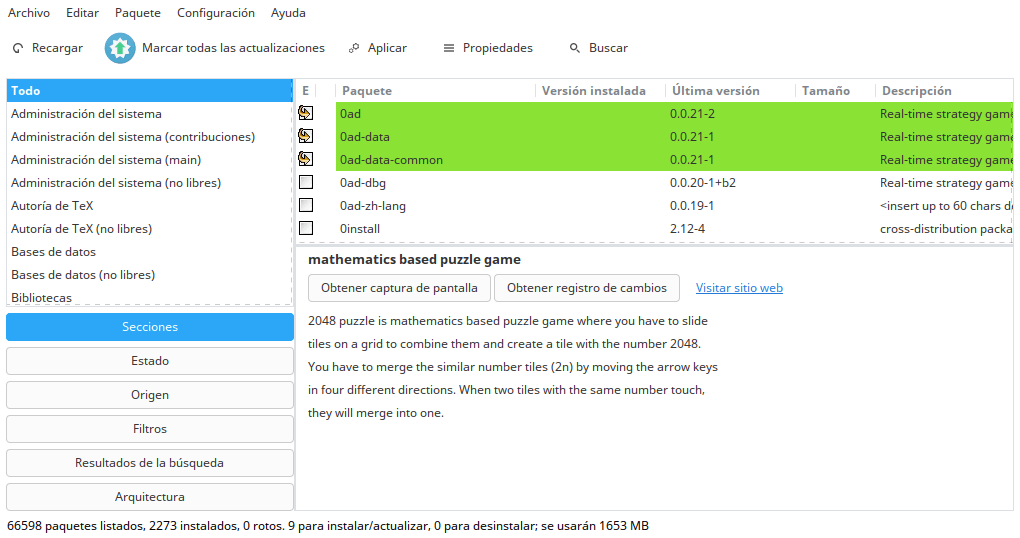The width and height of the screenshot is (1020, 538).
Task: Select the 0install package name
Action: [360, 229]
